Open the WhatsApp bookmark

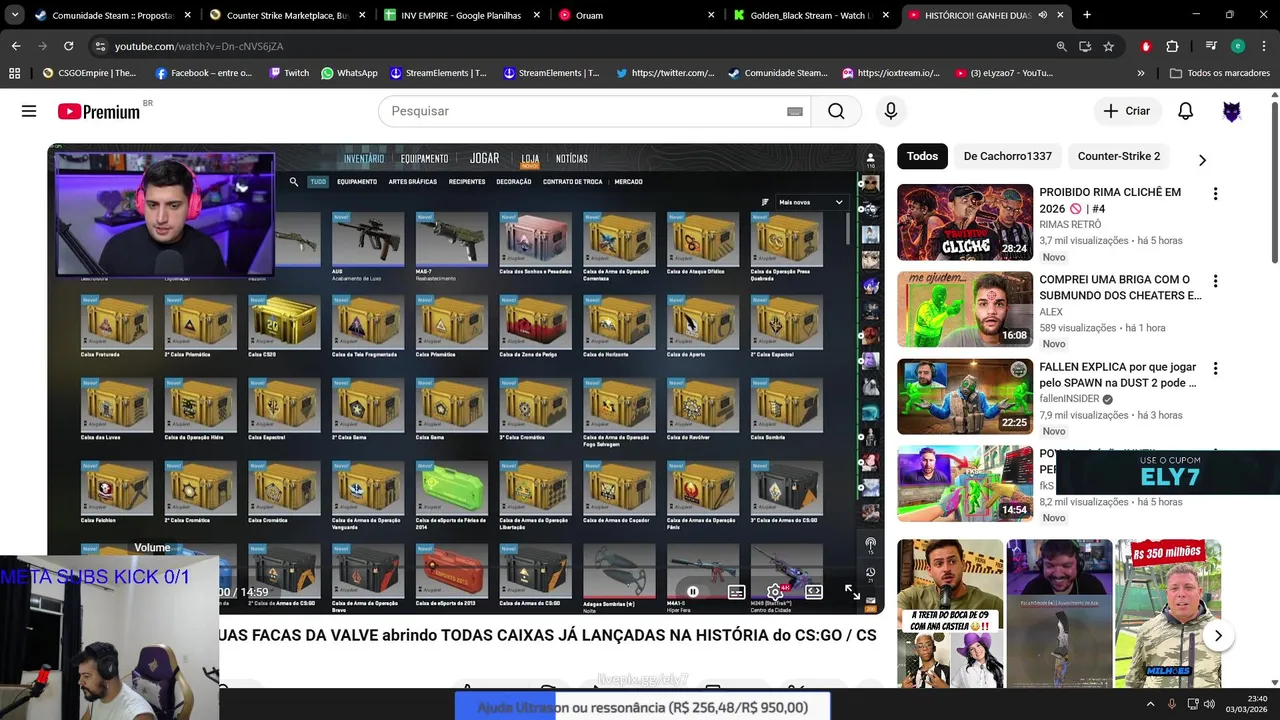click(x=349, y=73)
